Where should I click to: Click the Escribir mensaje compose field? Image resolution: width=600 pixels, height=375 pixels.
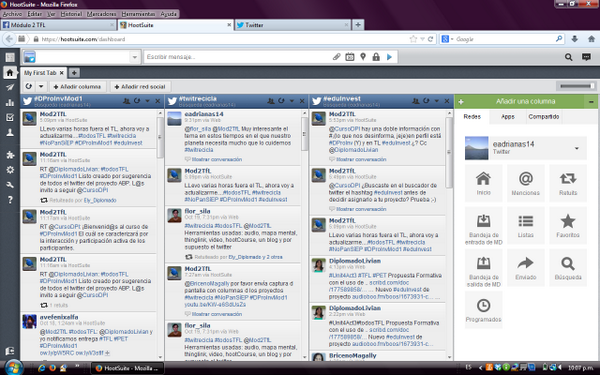[238, 57]
